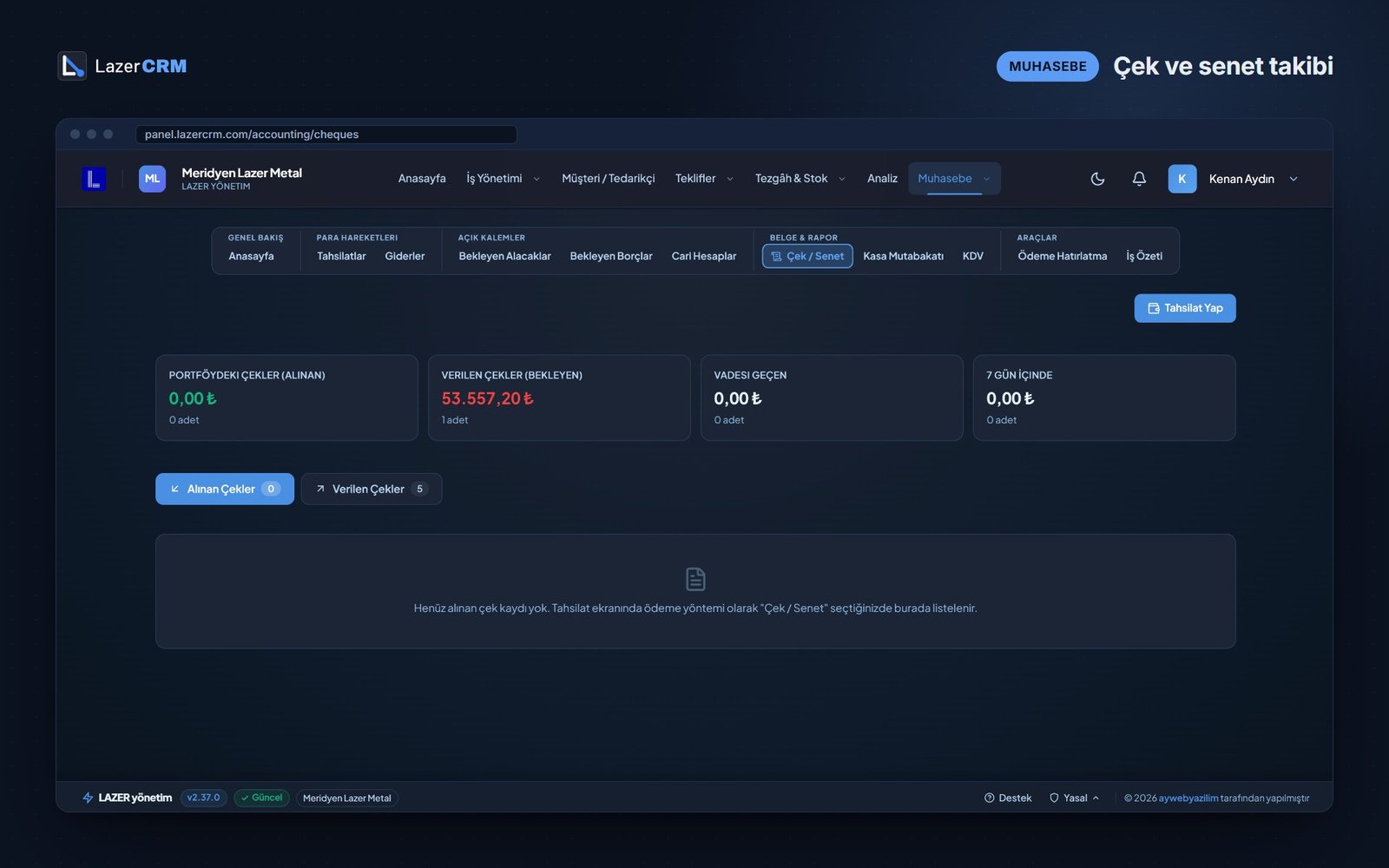Expand the Yasal menu in the footer
This screenshot has width=1389, height=868.
pos(1075,798)
